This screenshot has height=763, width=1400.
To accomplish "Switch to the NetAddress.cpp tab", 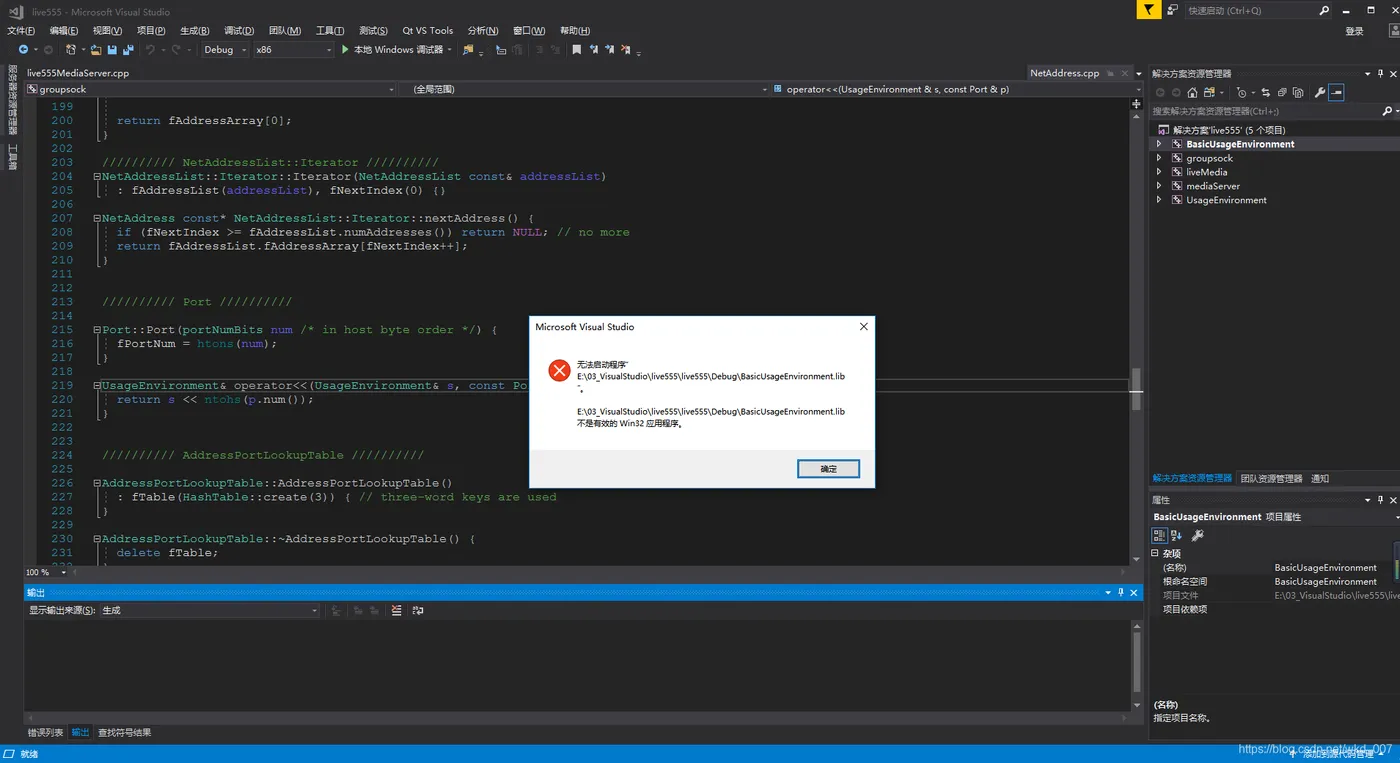I will tap(1064, 73).
